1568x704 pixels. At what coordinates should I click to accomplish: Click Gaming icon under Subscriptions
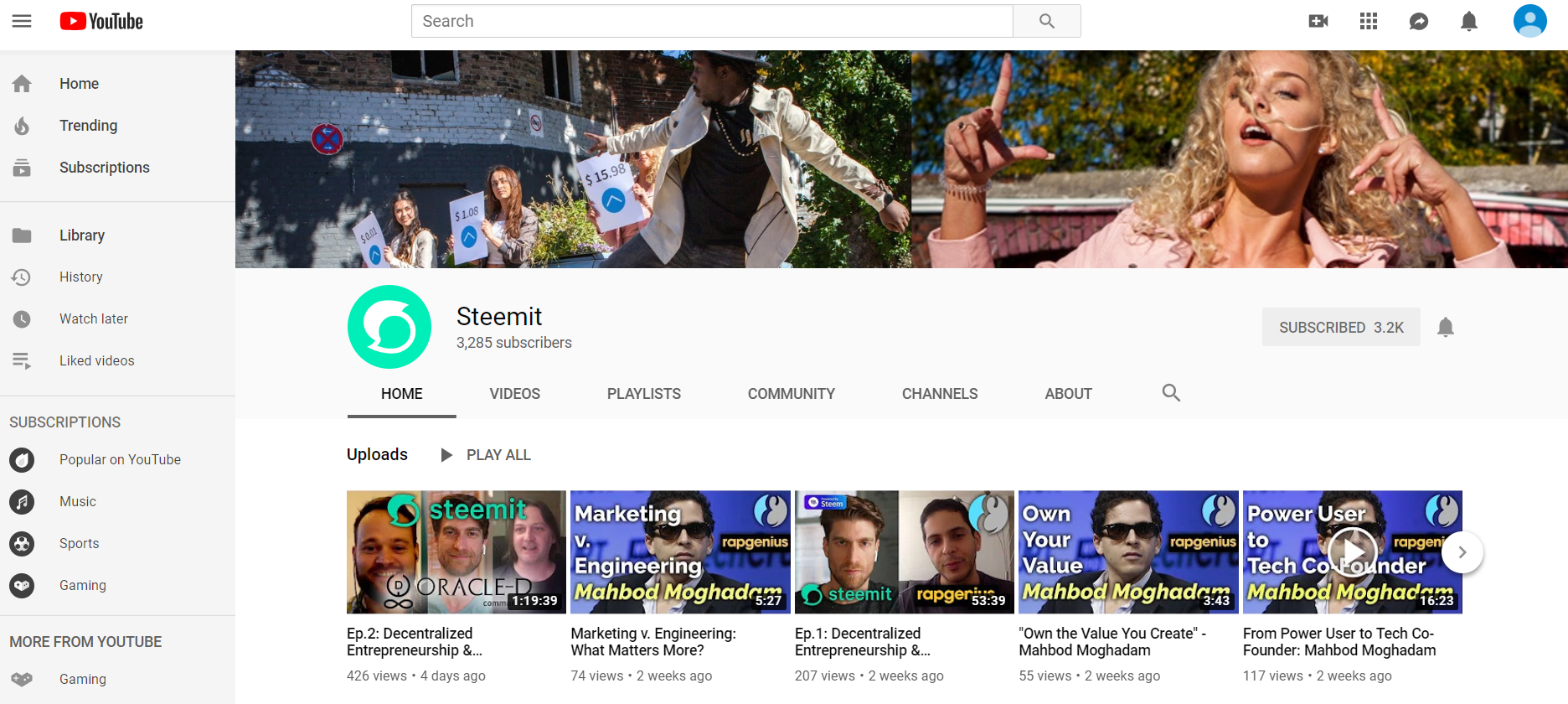22,585
